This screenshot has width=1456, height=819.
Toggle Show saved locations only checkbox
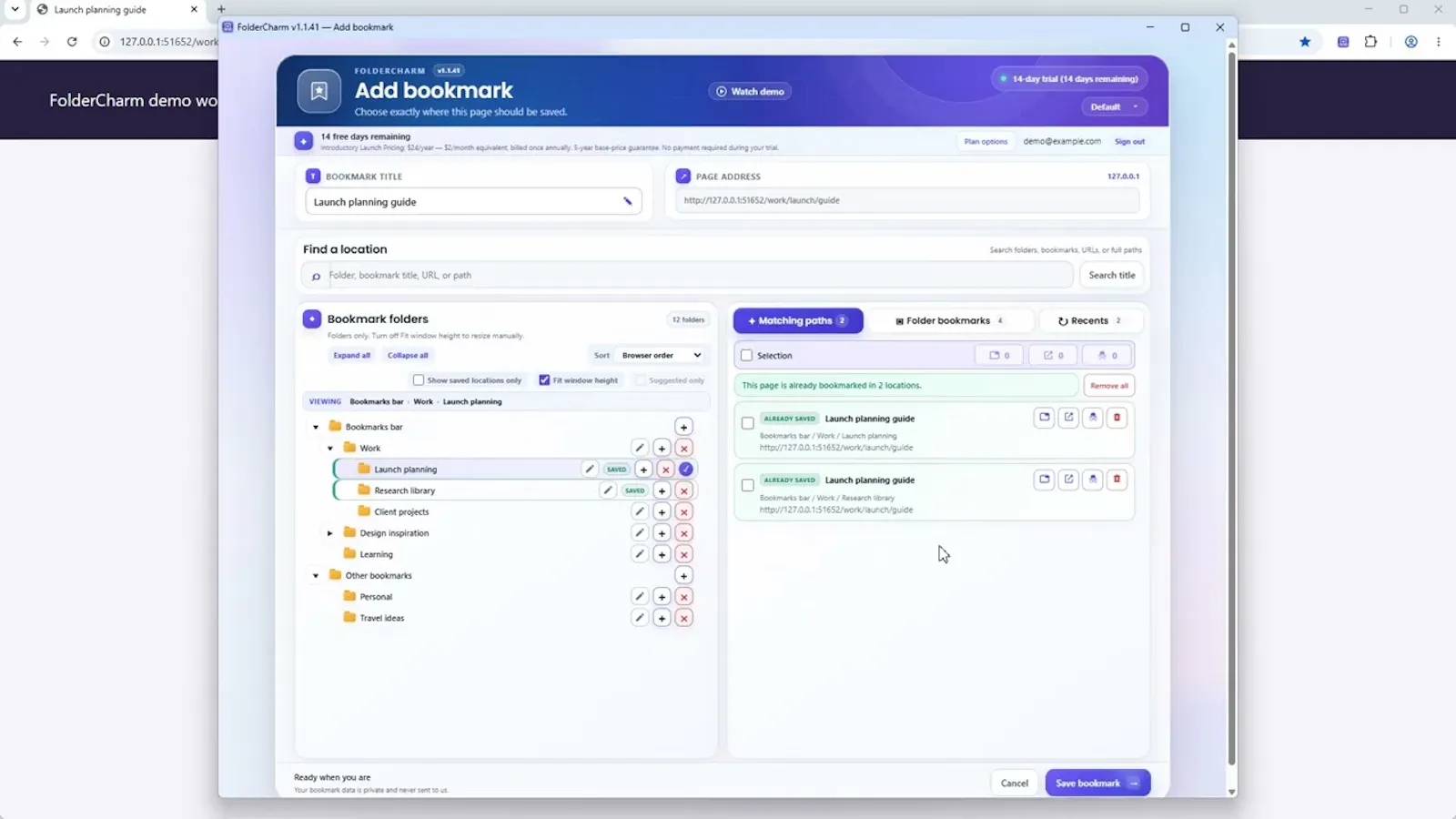coord(419,380)
